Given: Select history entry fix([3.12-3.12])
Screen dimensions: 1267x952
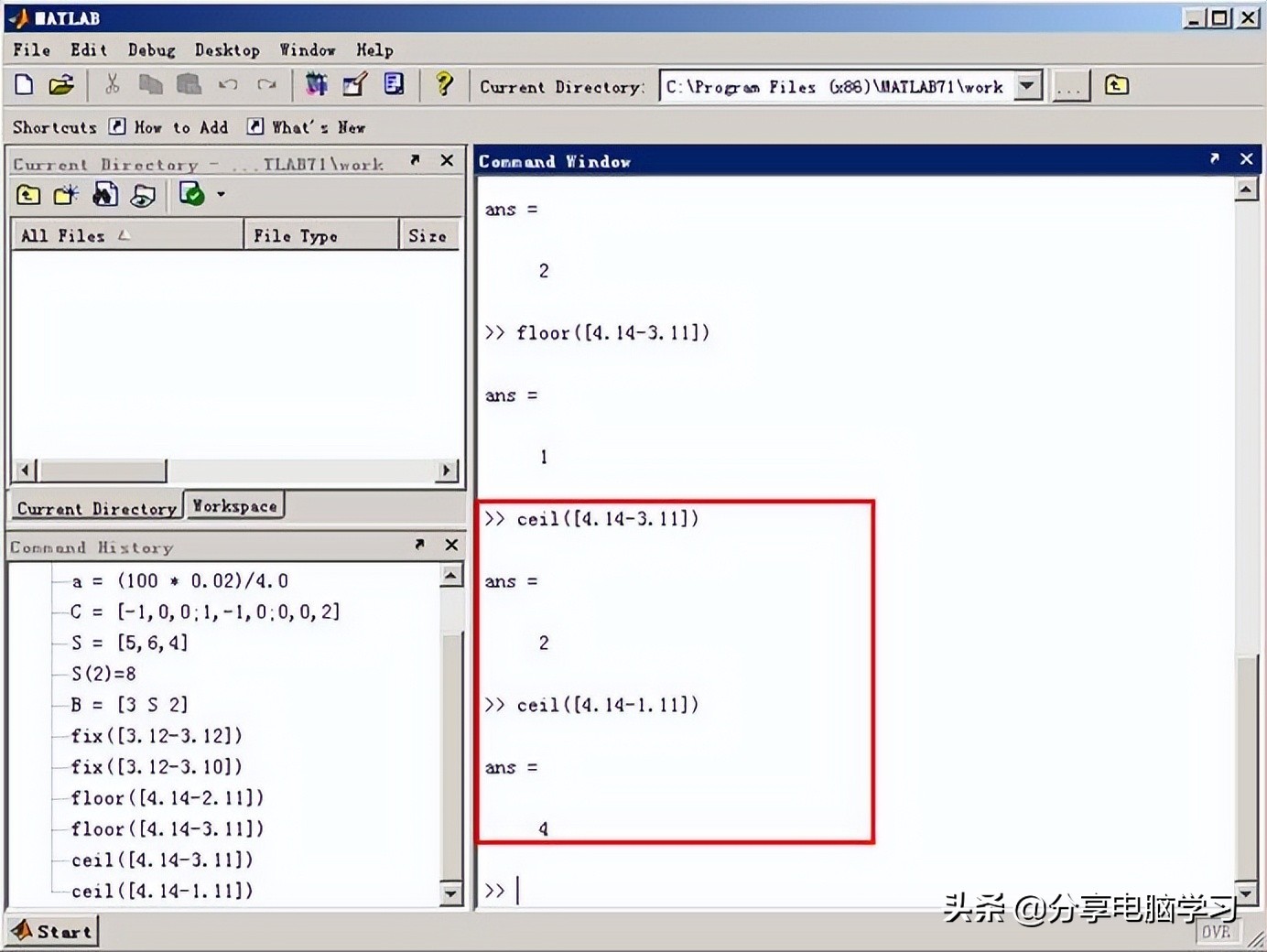Looking at the screenshot, I should [157, 736].
